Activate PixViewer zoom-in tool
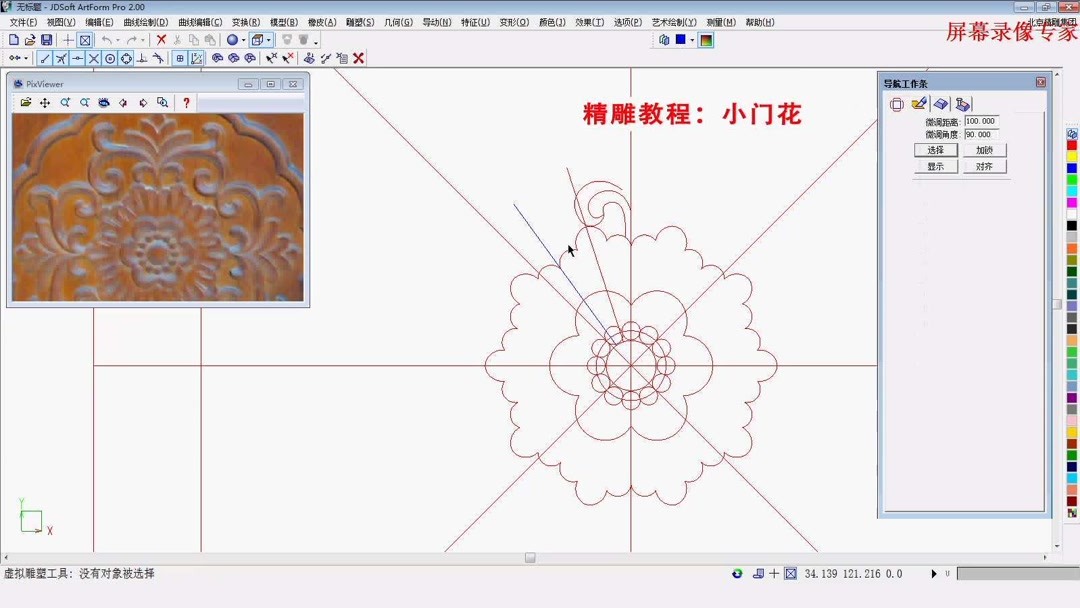 65,102
